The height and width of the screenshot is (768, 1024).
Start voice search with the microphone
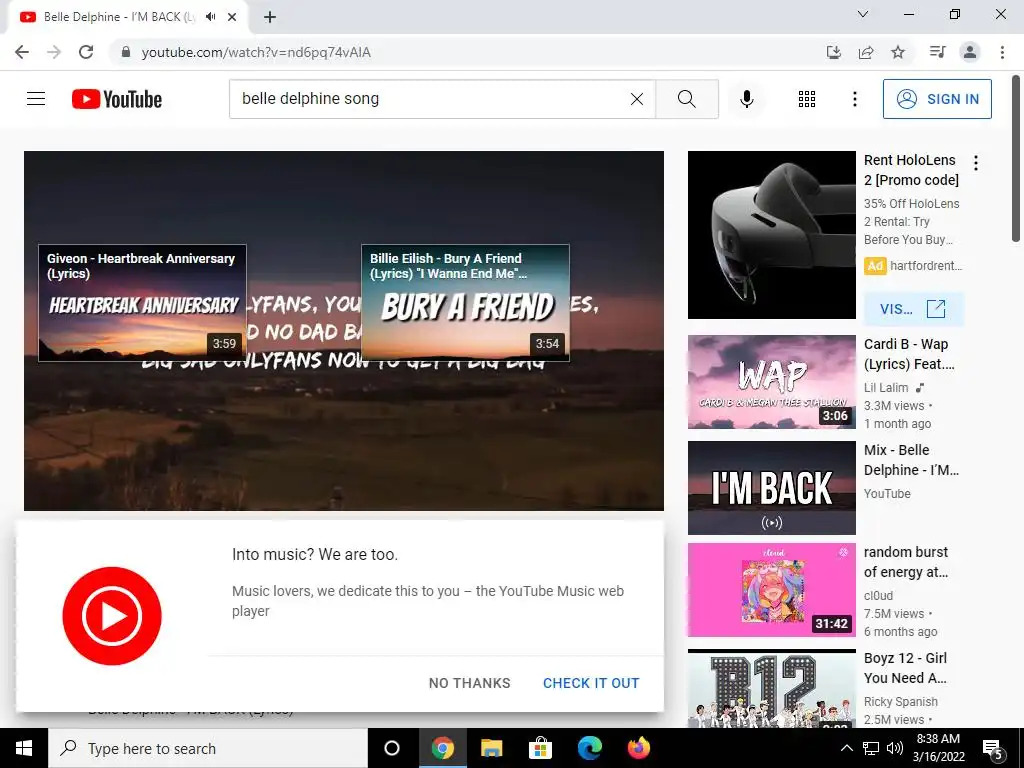[x=746, y=99]
